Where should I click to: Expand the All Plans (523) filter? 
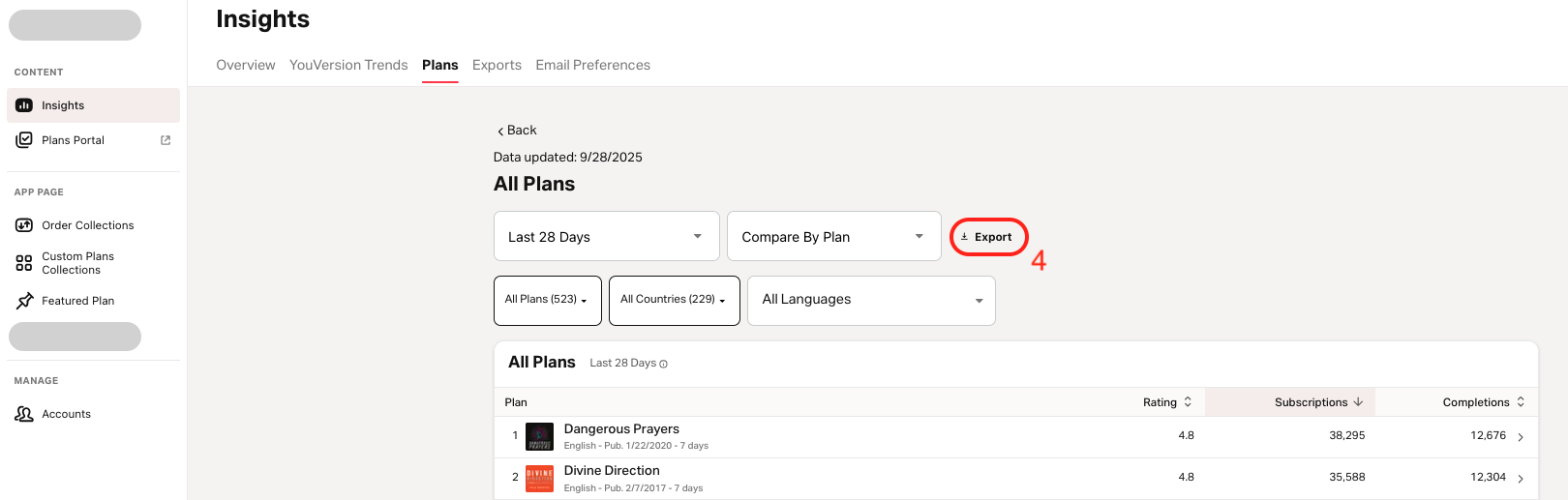[547, 300]
